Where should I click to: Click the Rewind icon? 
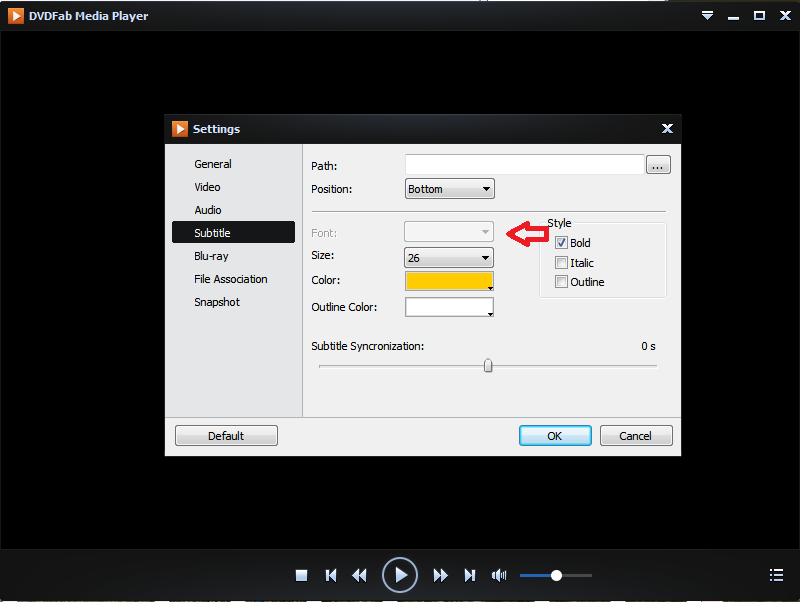click(360, 575)
